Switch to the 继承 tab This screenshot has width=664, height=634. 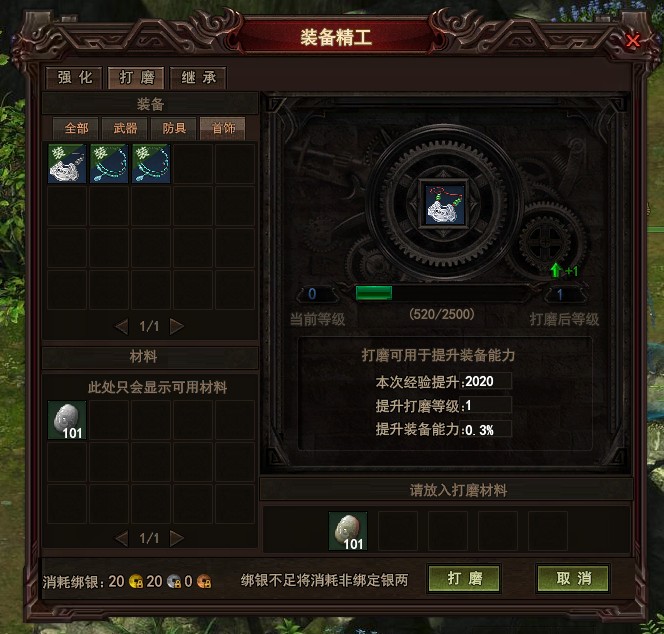pyautogui.click(x=198, y=78)
